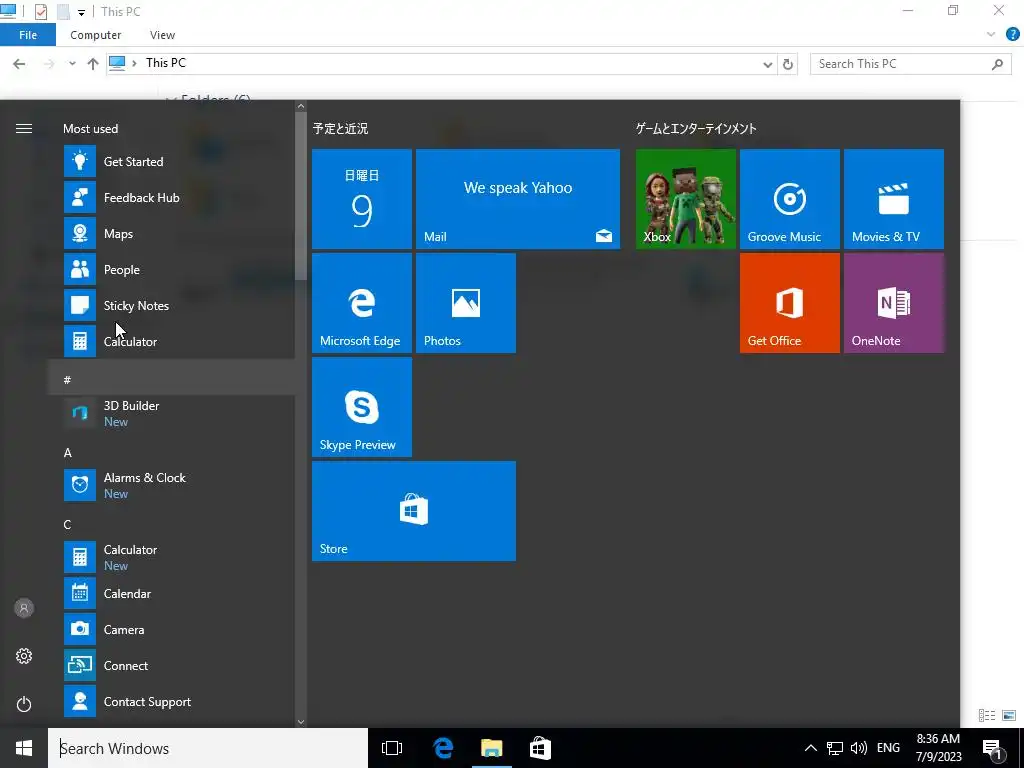Viewport: 1024px width, 768px height.
Task: Open the Store tile
Action: pyautogui.click(x=414, y=511)
